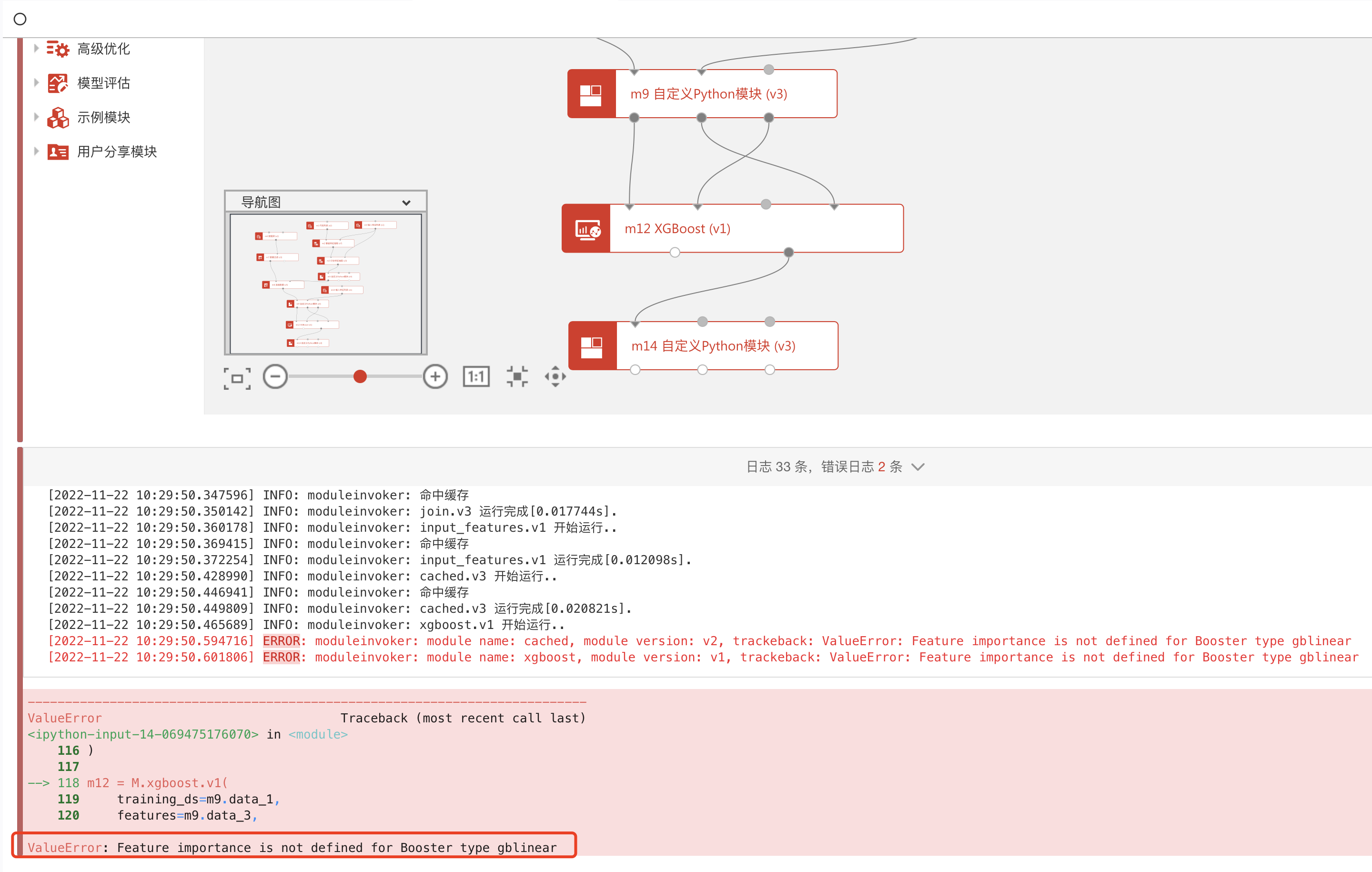Click the xgboost.v1 开始运行 log line

coord(306,625)
